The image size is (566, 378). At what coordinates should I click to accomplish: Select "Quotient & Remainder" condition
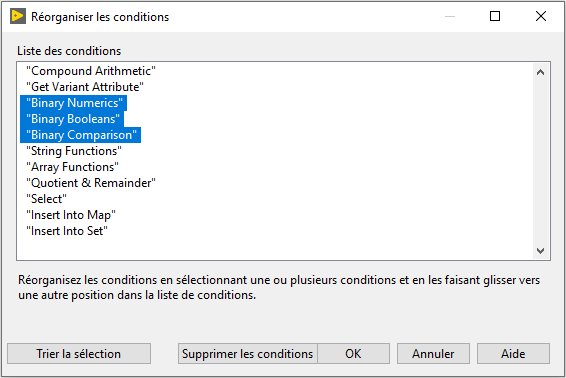[91, 183]
